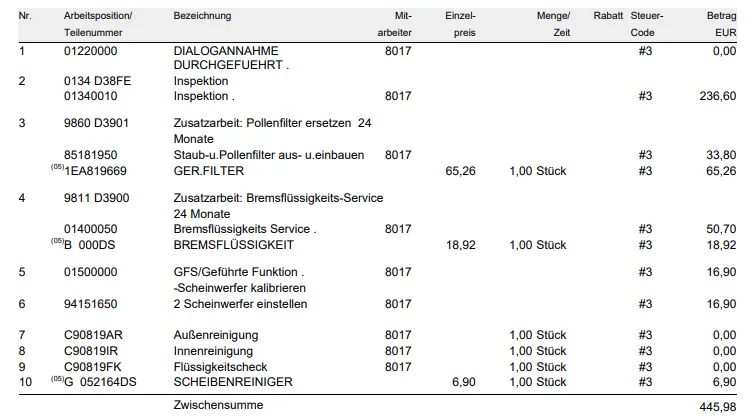Click the 'GFS/Geführte Funktion' description
The image size is (753, 419).
pos(238,271)
